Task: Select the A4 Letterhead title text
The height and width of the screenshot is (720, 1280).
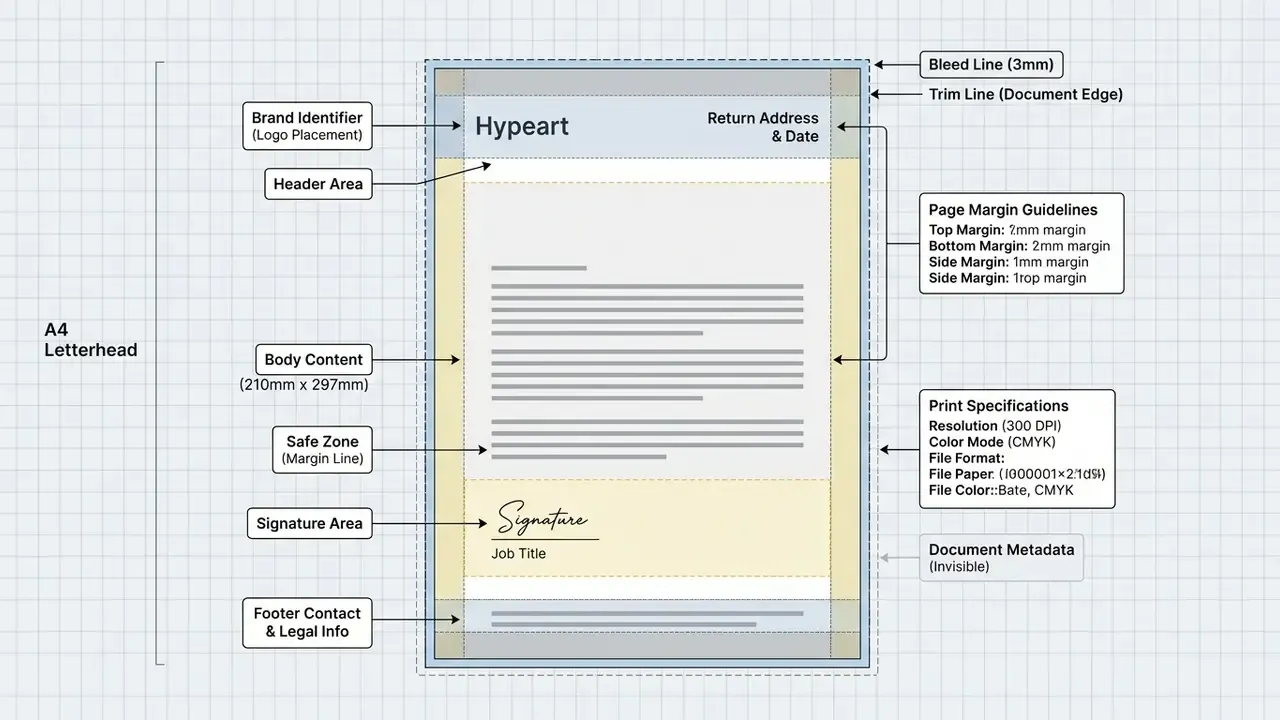Action: coord(91,340)
